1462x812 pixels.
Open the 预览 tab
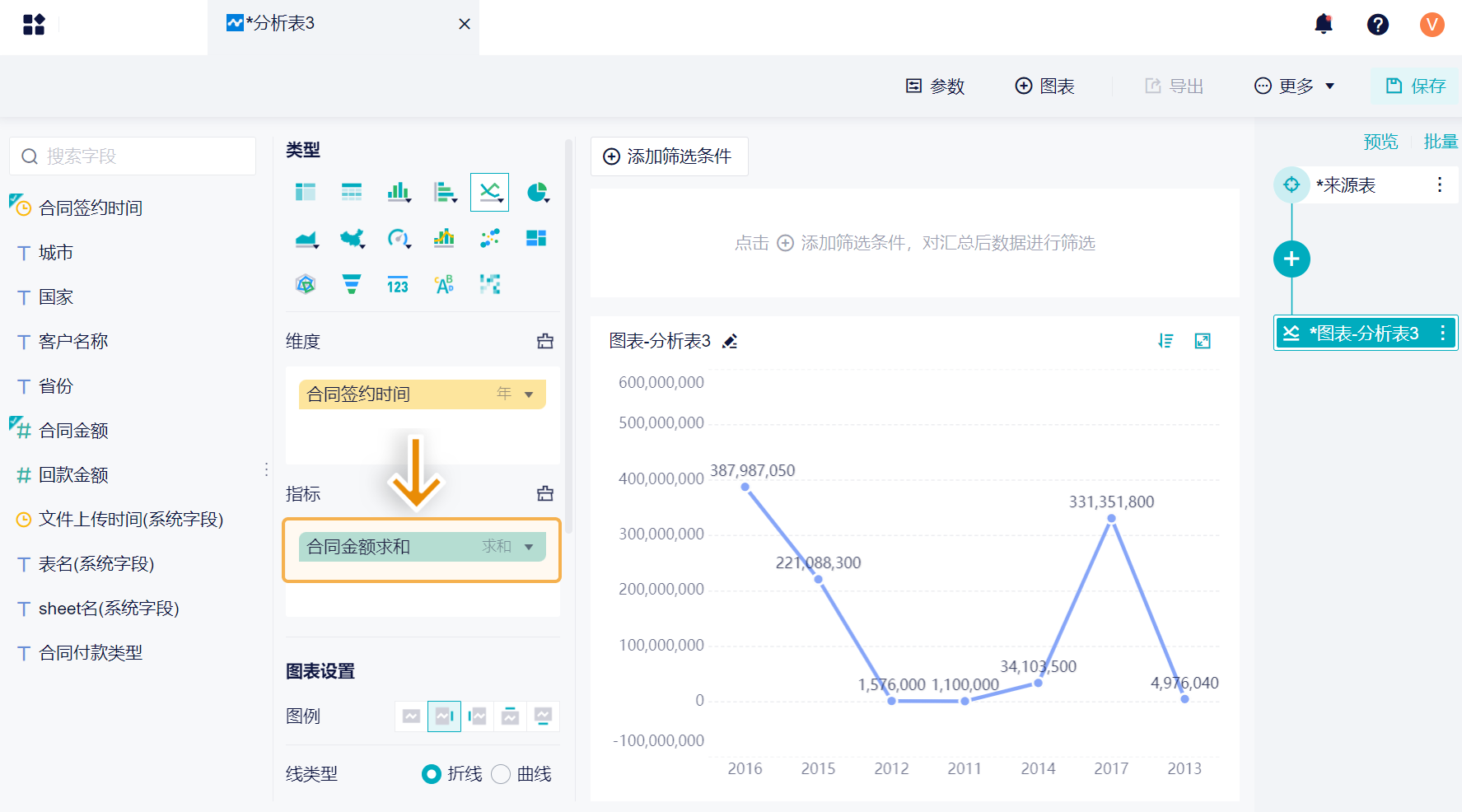1380,142
